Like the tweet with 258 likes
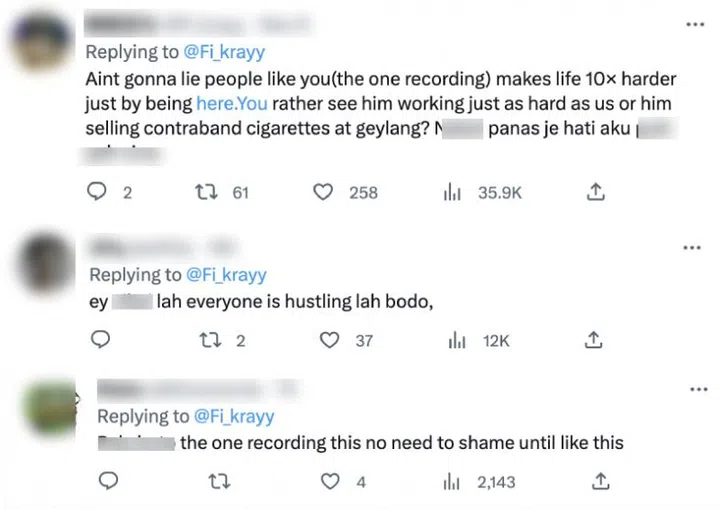This screenshot has width=720, height=510. (323, 192)
